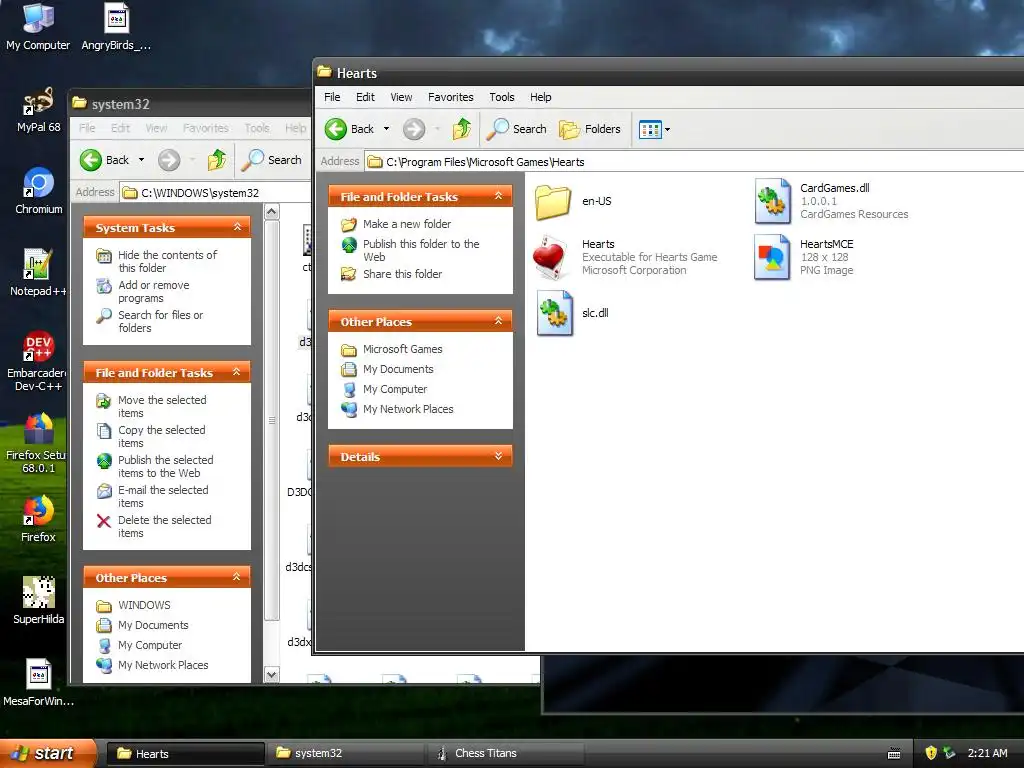Select MesaForWin desktop icon
The height and width of the screenshot is (768, 1024).
[x=39, y=675]
